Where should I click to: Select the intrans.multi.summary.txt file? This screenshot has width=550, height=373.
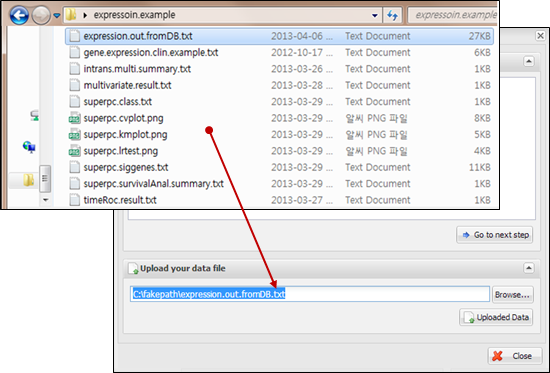[279, 69]
